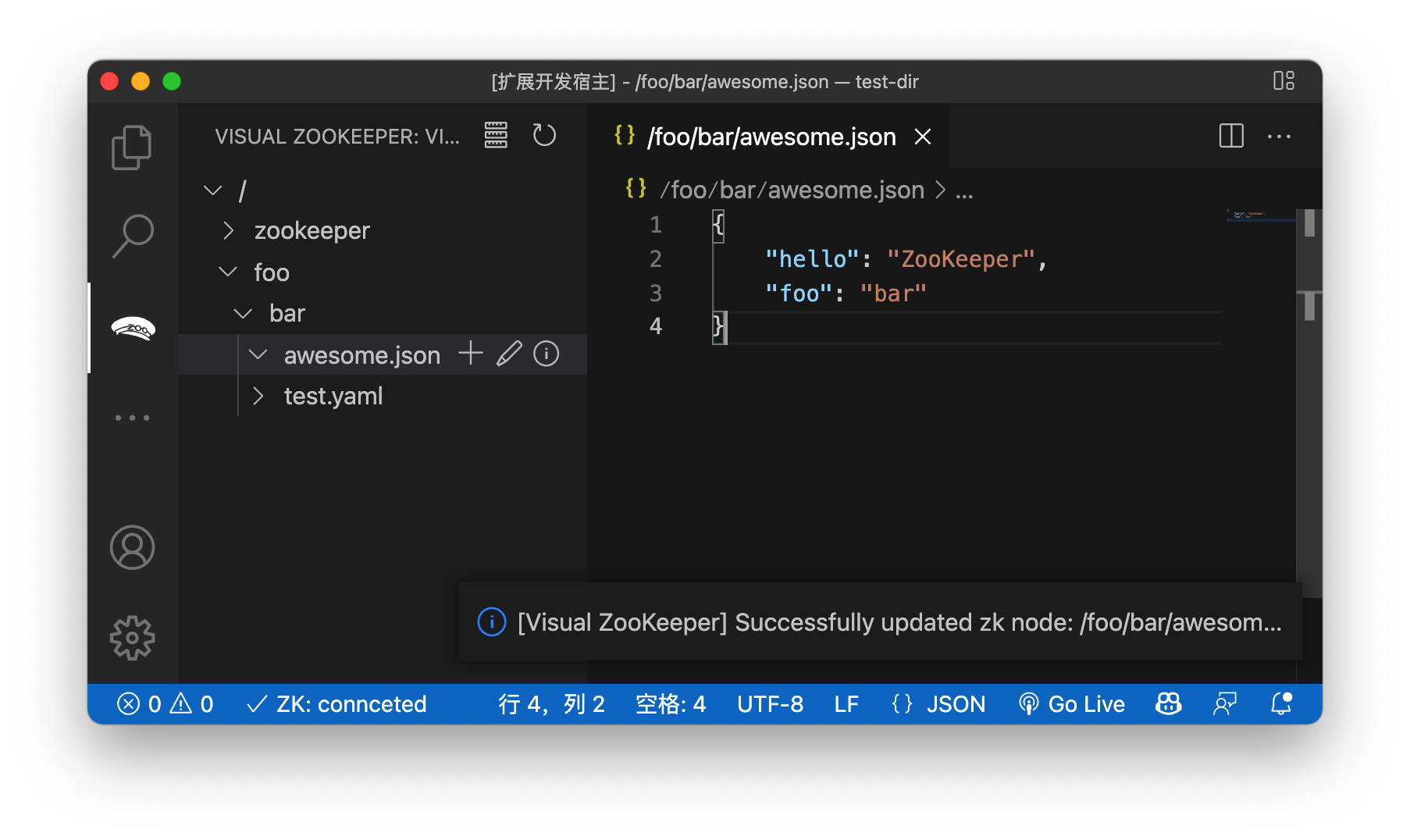
Task: Change end of line sequence LF
Action: coord(846,704)
